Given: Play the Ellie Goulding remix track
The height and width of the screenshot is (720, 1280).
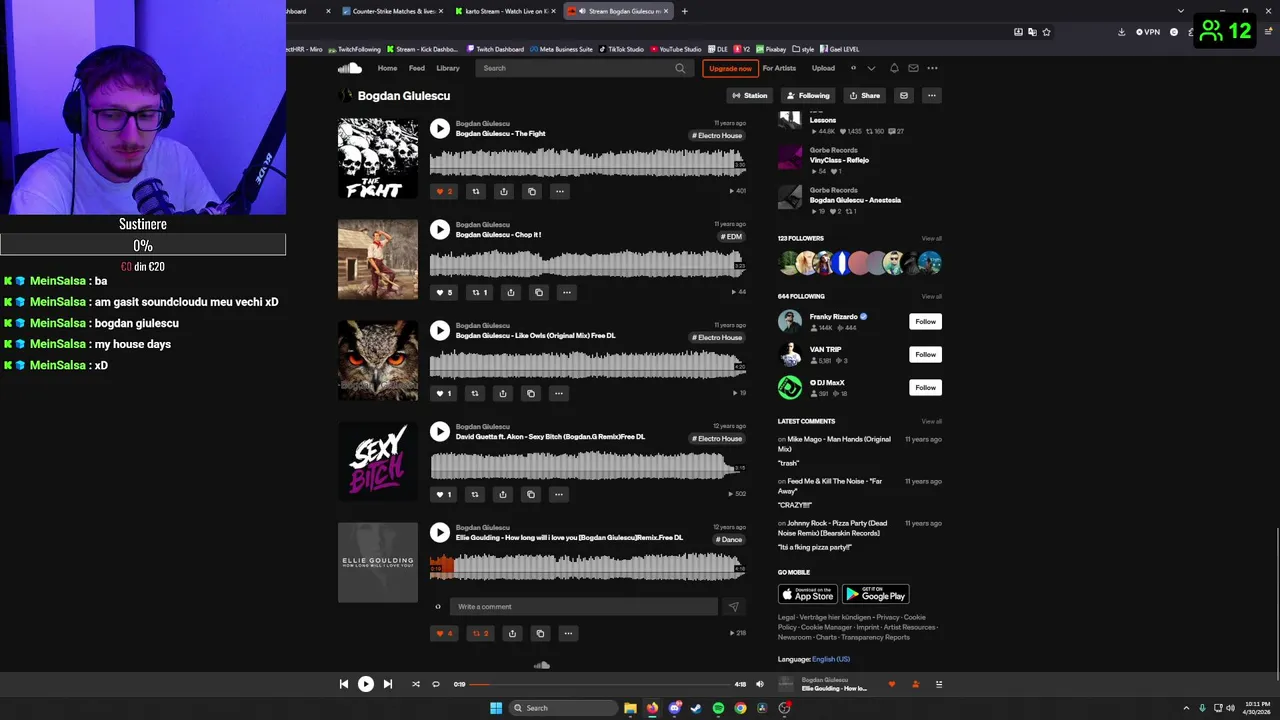Looking at the screenshot, I should [440, 532].
